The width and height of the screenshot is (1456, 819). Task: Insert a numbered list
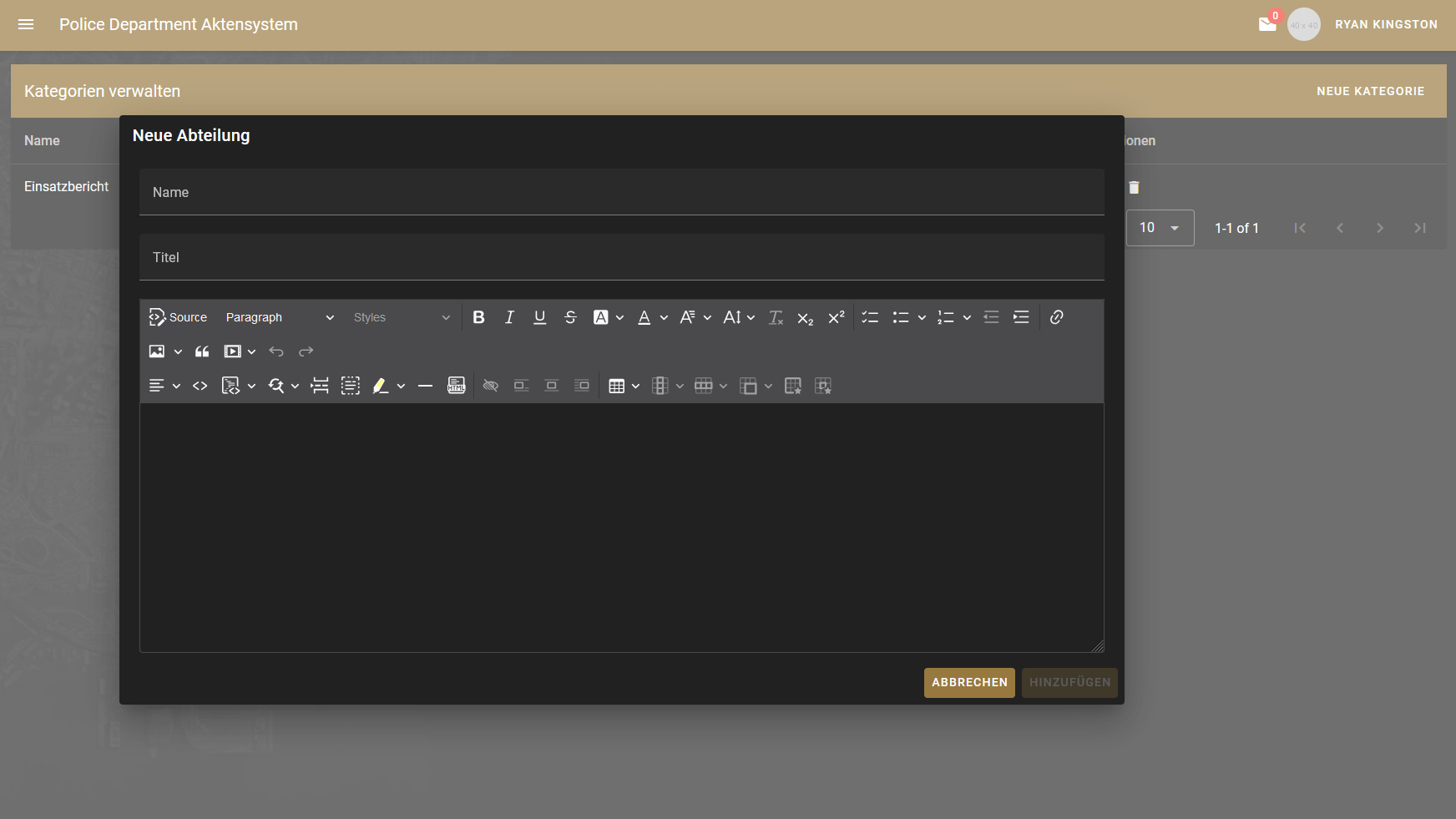[x=945, y=317]
